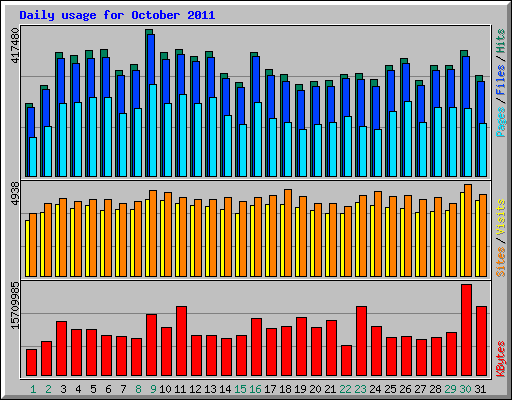Select the cyan Pages bar for day 1
This screenshot has width=512, height=400.
tap(33, 157)
